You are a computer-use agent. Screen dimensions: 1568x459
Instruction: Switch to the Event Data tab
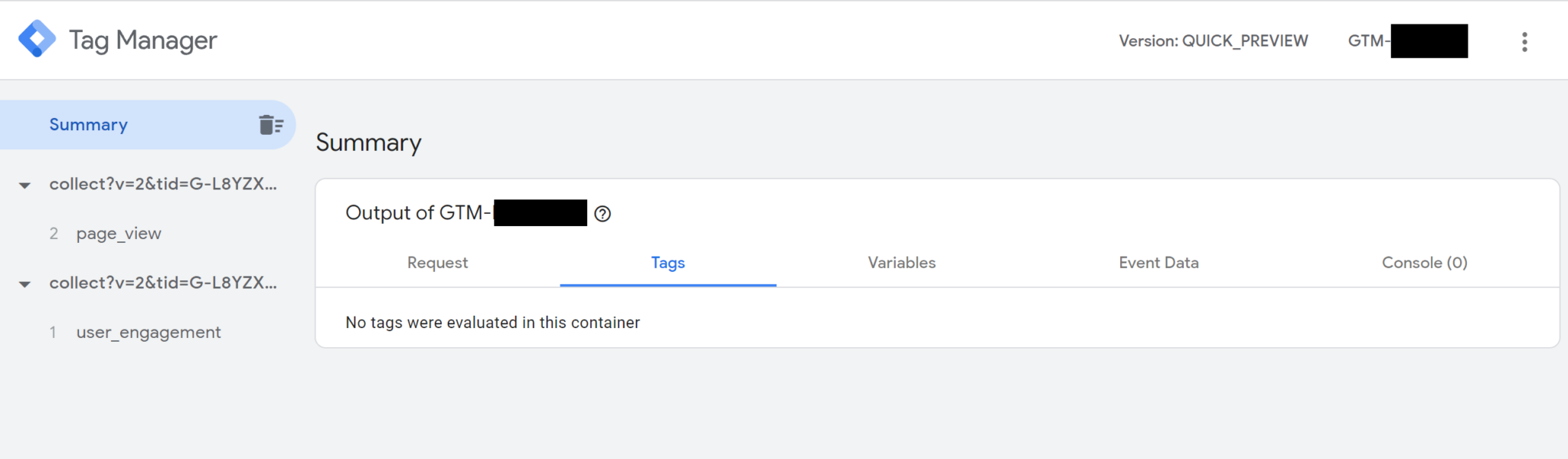click(x=1158, y=263)
